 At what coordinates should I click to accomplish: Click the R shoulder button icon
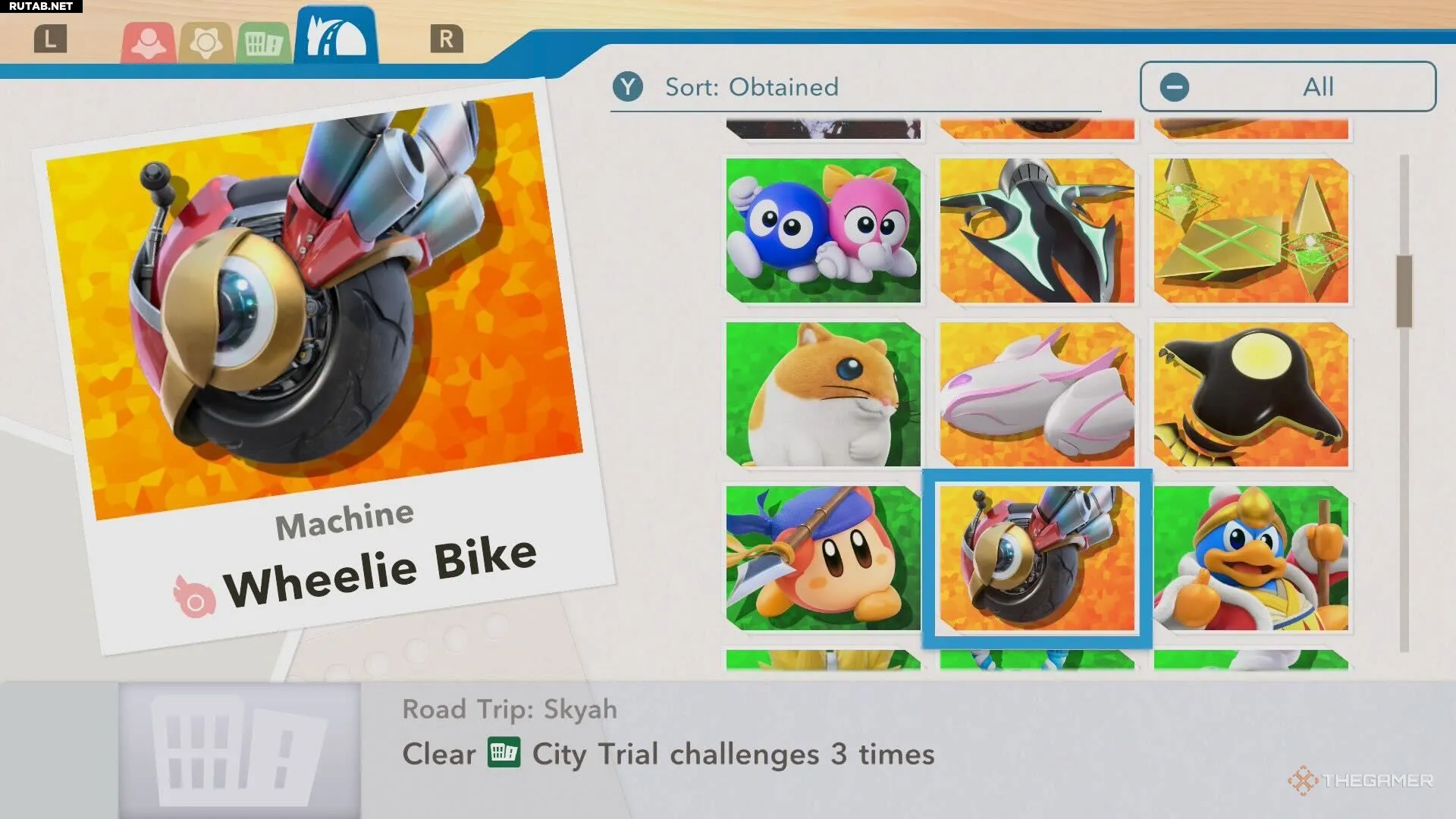(447, 39)
